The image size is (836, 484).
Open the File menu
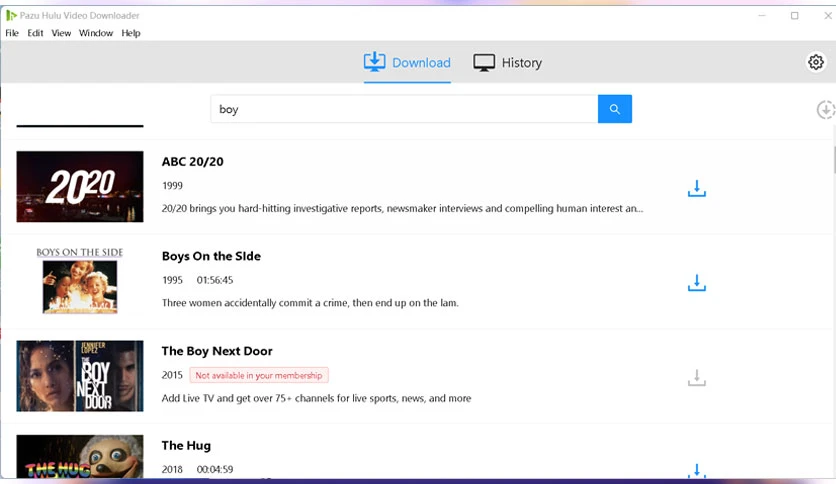[12, 33]
